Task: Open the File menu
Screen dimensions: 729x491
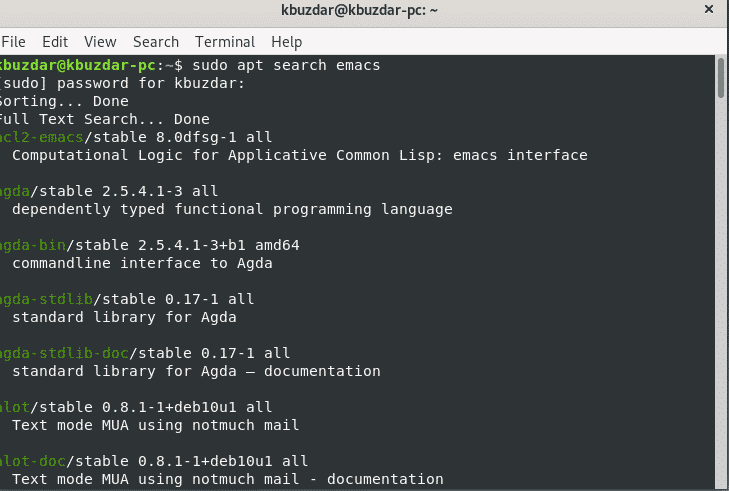Action: tap(13, 42)
